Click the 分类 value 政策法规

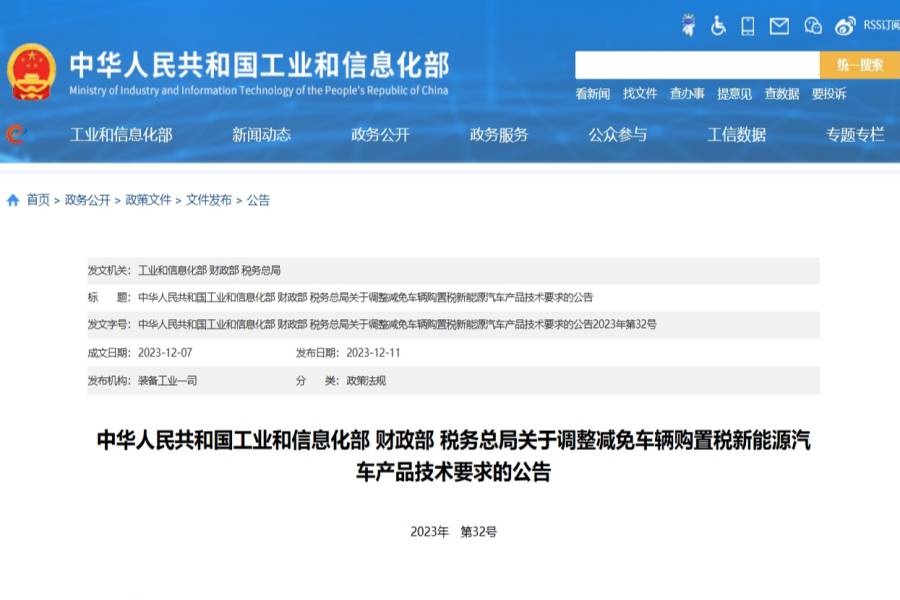click(366, 380)
